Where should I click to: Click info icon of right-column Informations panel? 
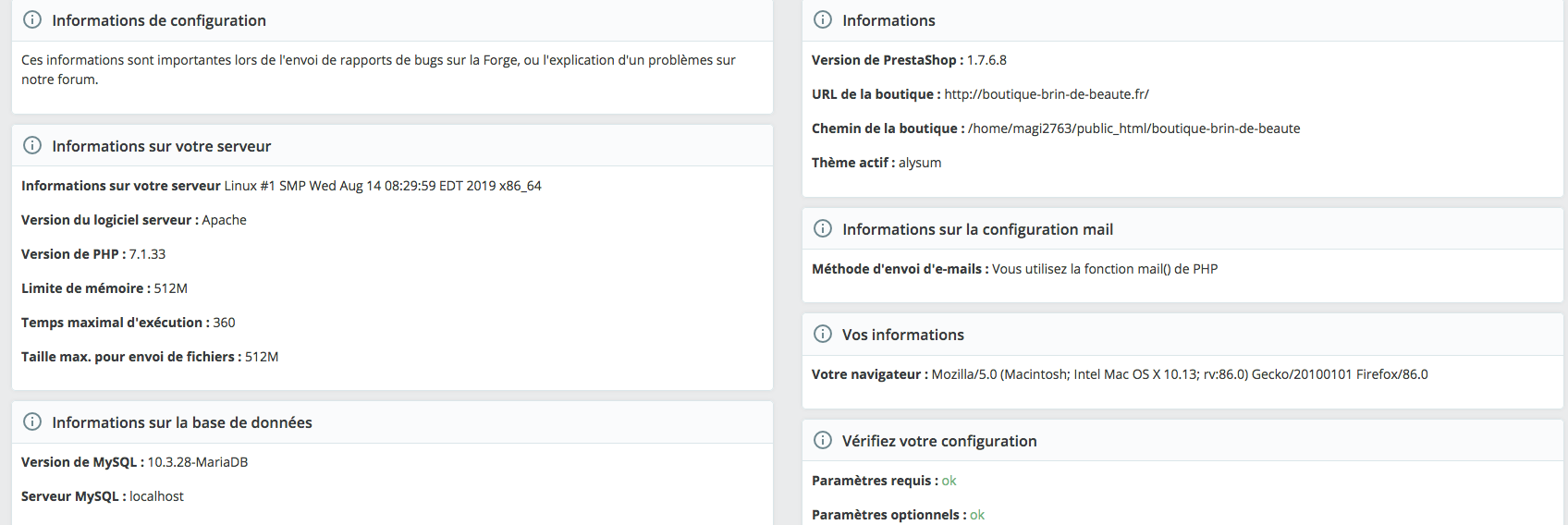[823, 19]
